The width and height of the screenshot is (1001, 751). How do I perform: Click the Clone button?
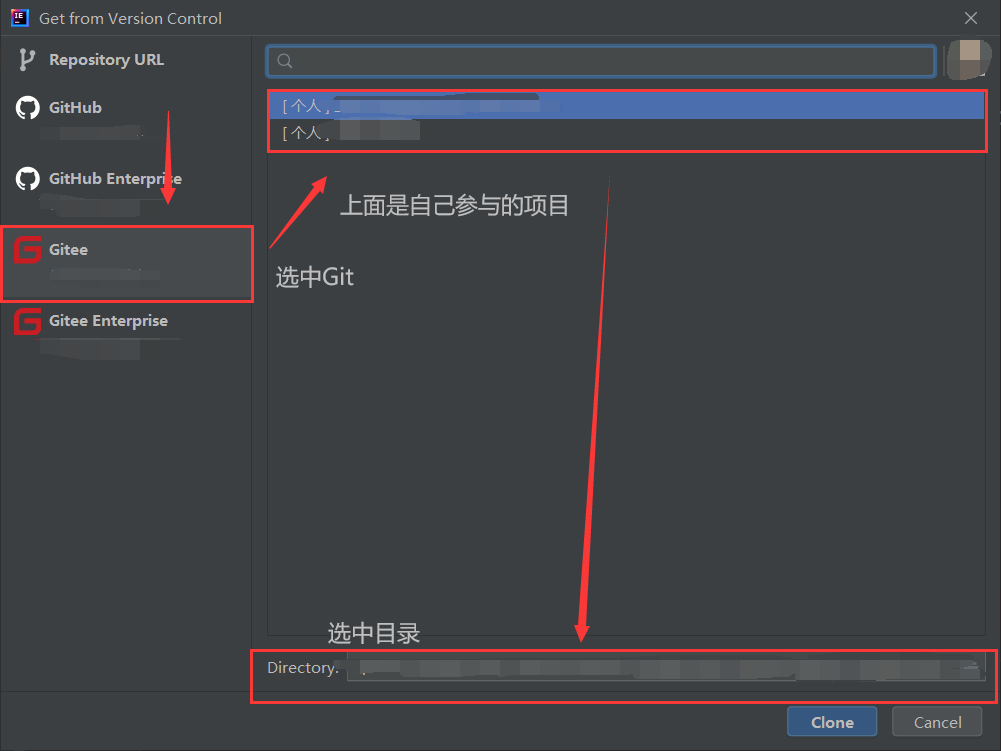[x=832, y=722]
